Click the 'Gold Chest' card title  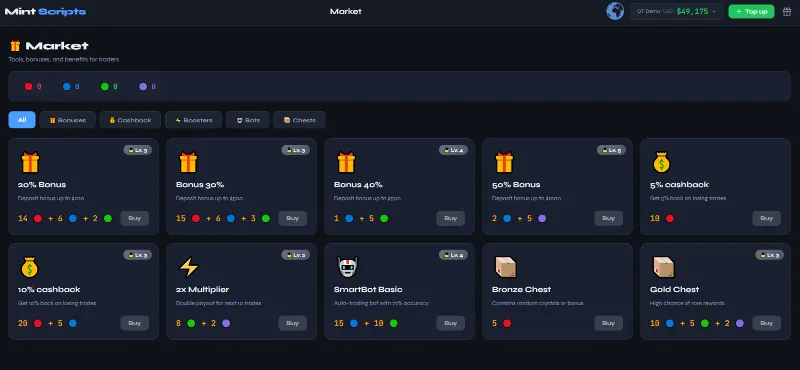tap(674, 289)
